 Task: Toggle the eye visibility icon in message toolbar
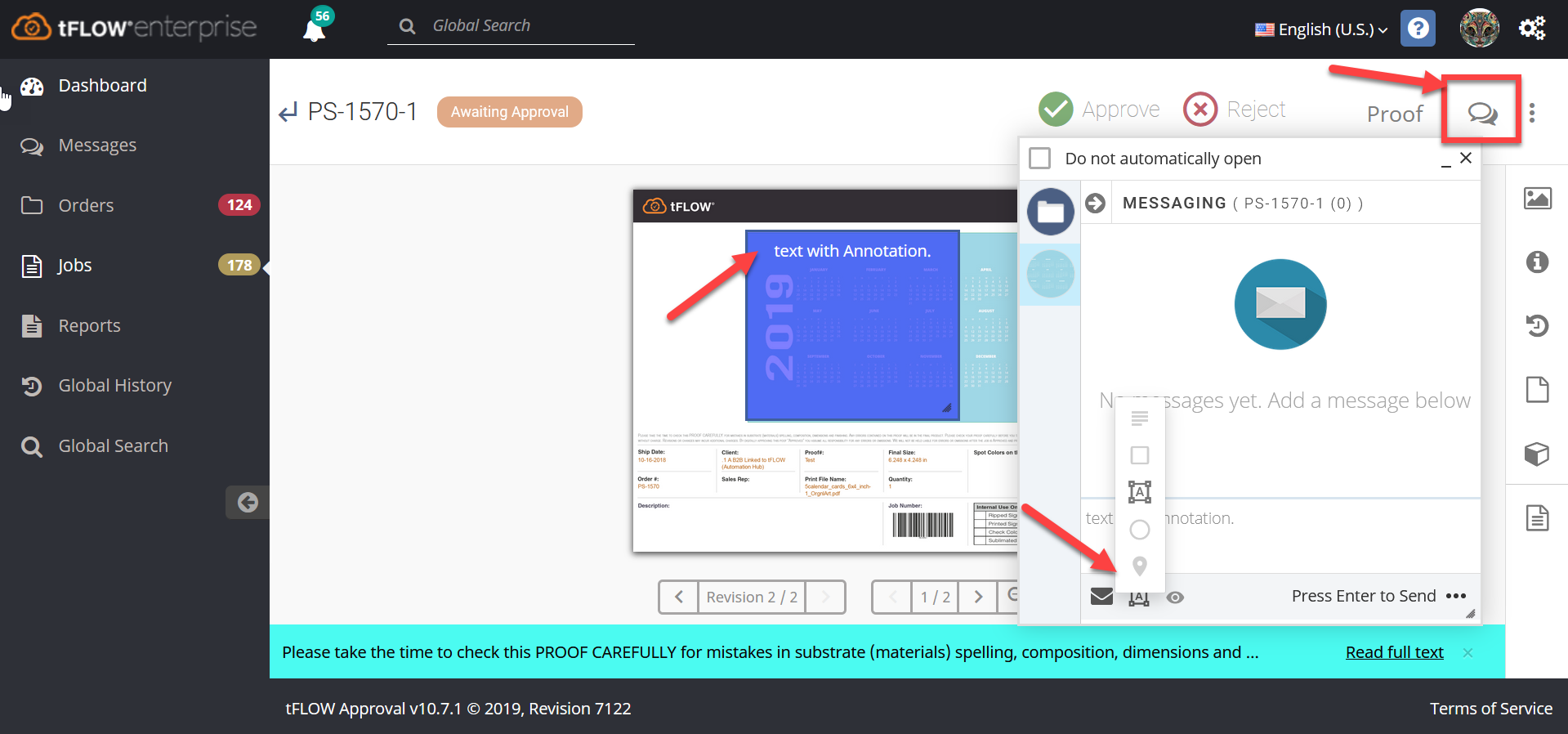tap(1175, 597)
